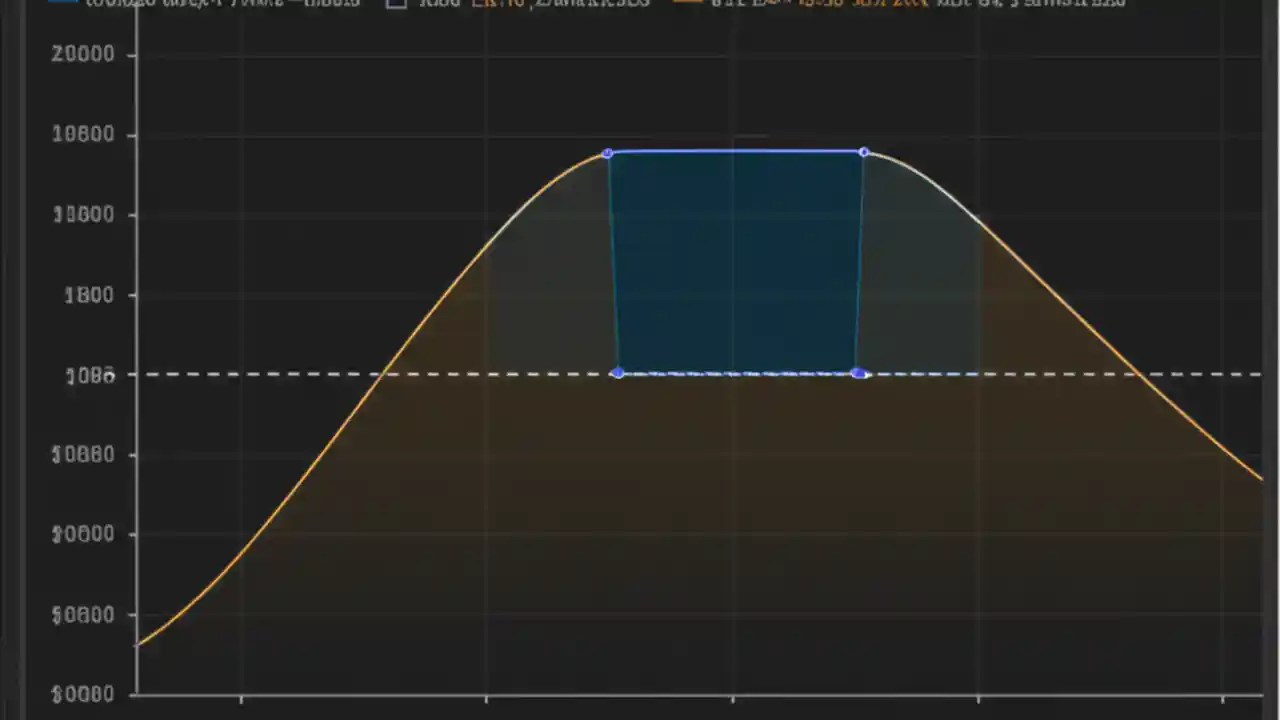Select the top-left control point handle
The width and height of the screenshot is (1280, 720).
[608, 154]
